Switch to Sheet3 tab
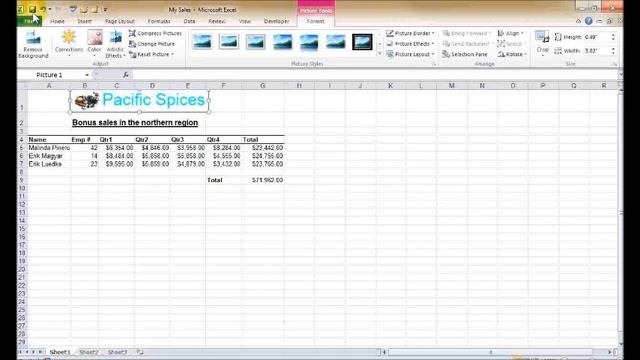This screenshot has height=360, width=640. [x=117, y=352]
